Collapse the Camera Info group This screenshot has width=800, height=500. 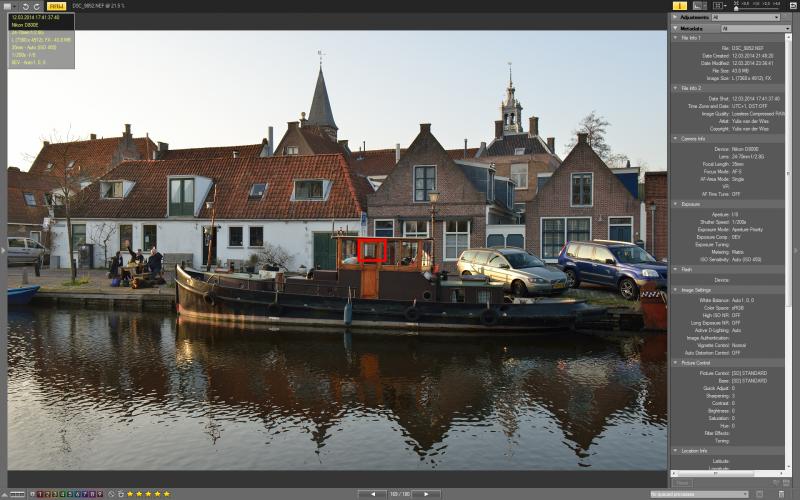pyautogui.click(x=676, y=139)
